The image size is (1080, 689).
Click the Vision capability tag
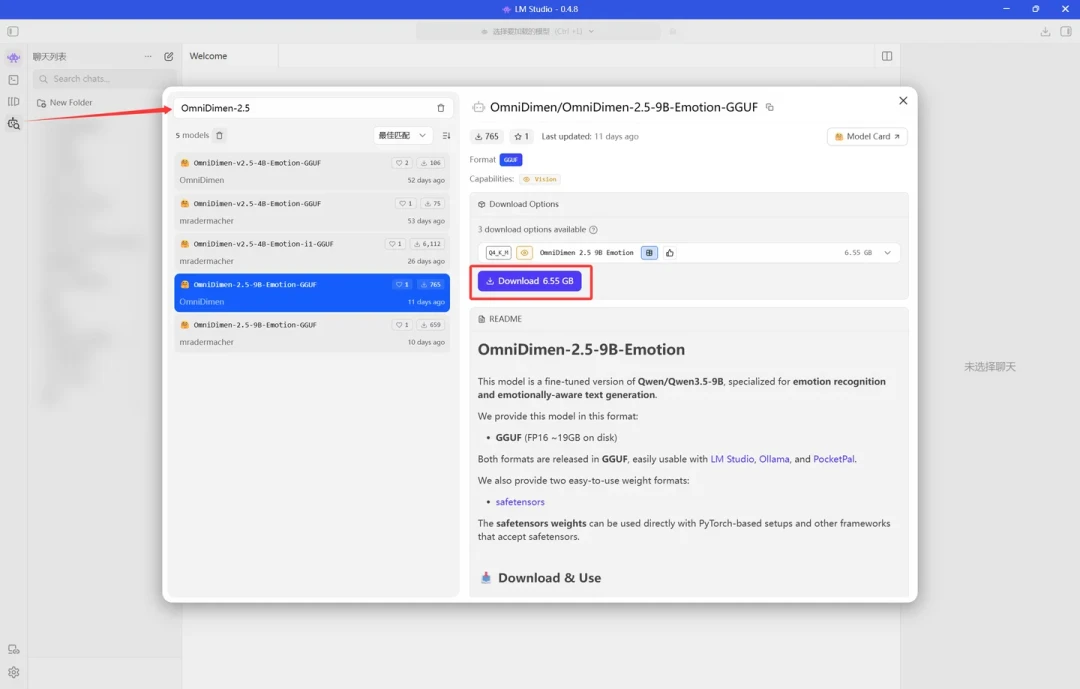(540, 179)
